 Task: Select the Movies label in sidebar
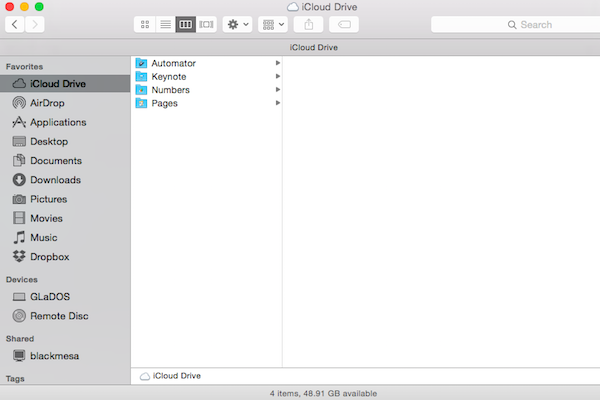pos(46,218)
